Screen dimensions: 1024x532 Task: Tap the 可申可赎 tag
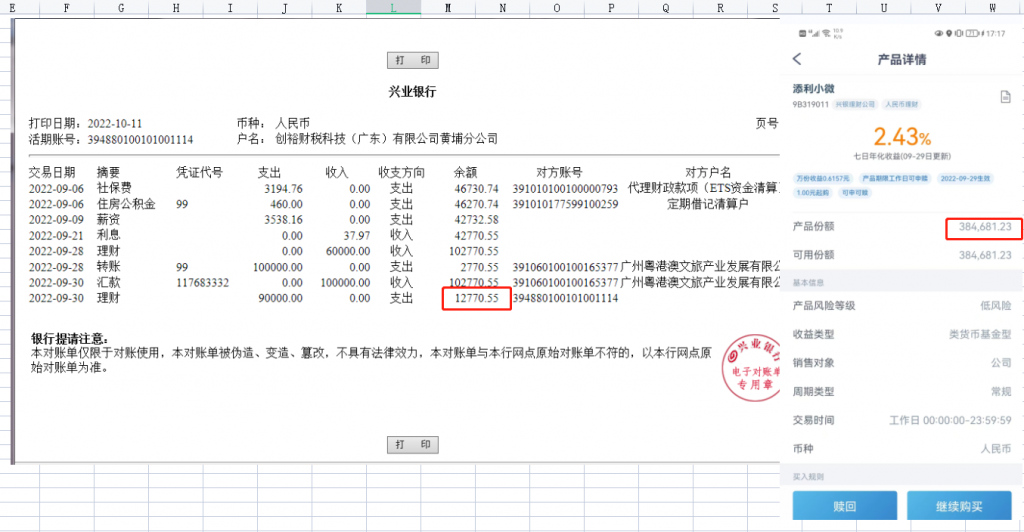tap(855, 193)
